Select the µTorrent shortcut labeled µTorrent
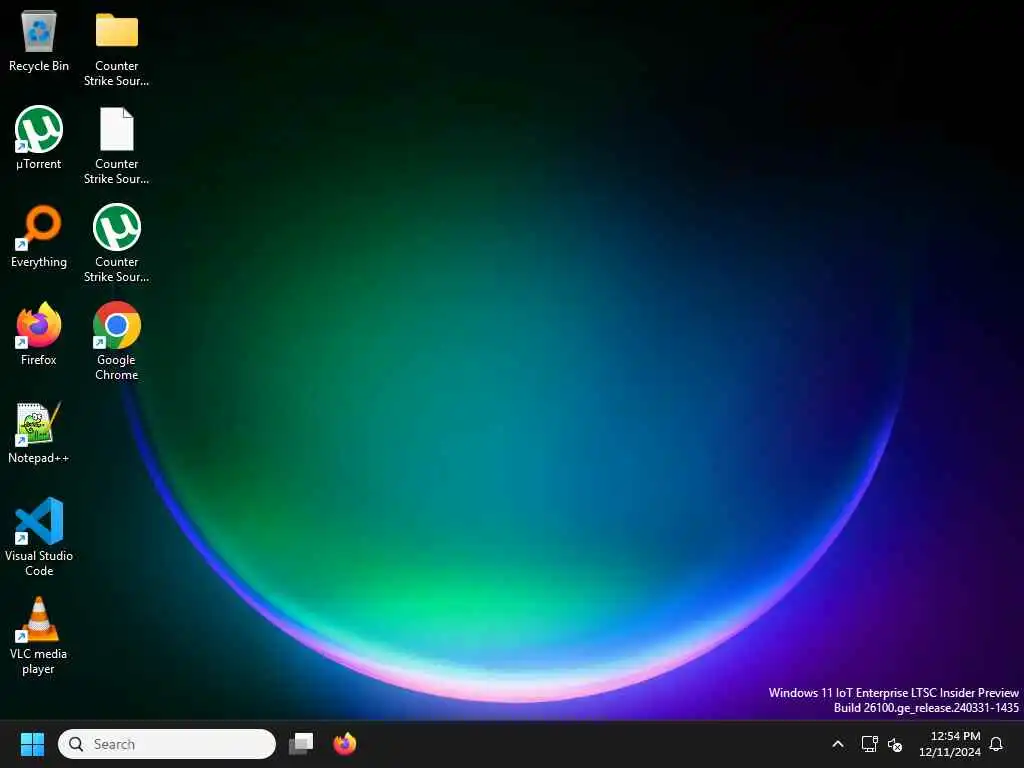1024x768 pixels. point(39,138)
